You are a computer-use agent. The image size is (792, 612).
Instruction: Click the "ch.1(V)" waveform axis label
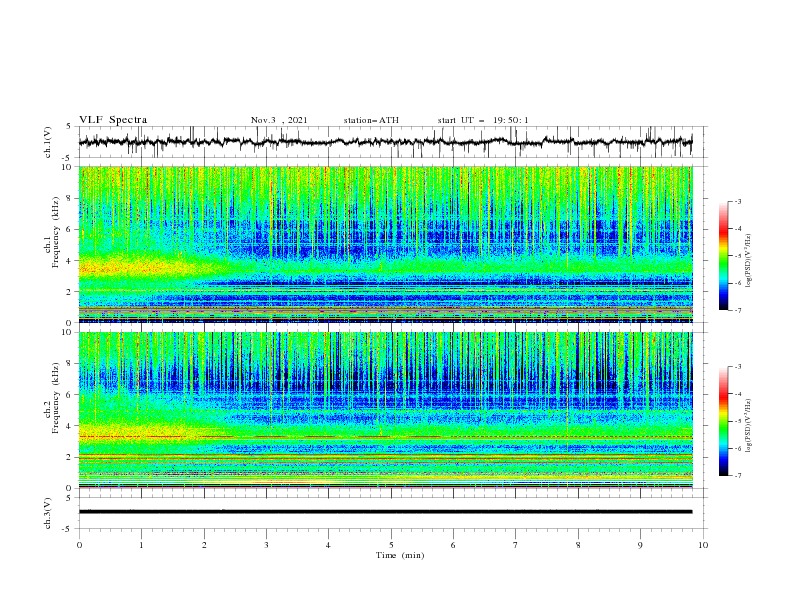[x=48, y=142]
